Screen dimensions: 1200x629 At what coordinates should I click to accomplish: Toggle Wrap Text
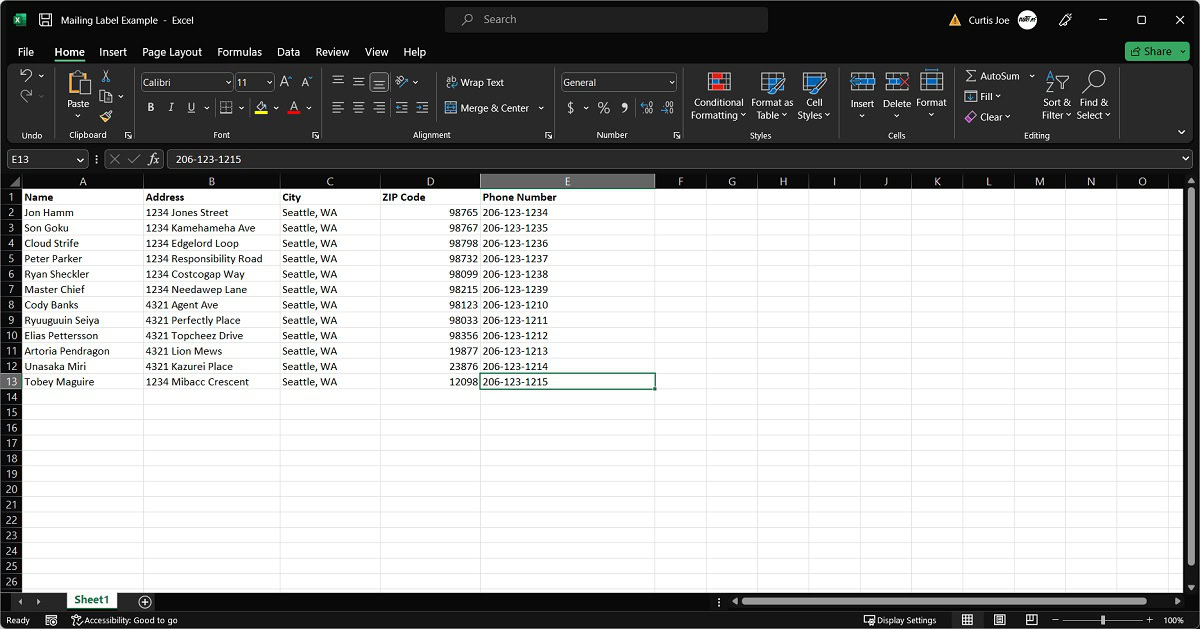[474, 82]
